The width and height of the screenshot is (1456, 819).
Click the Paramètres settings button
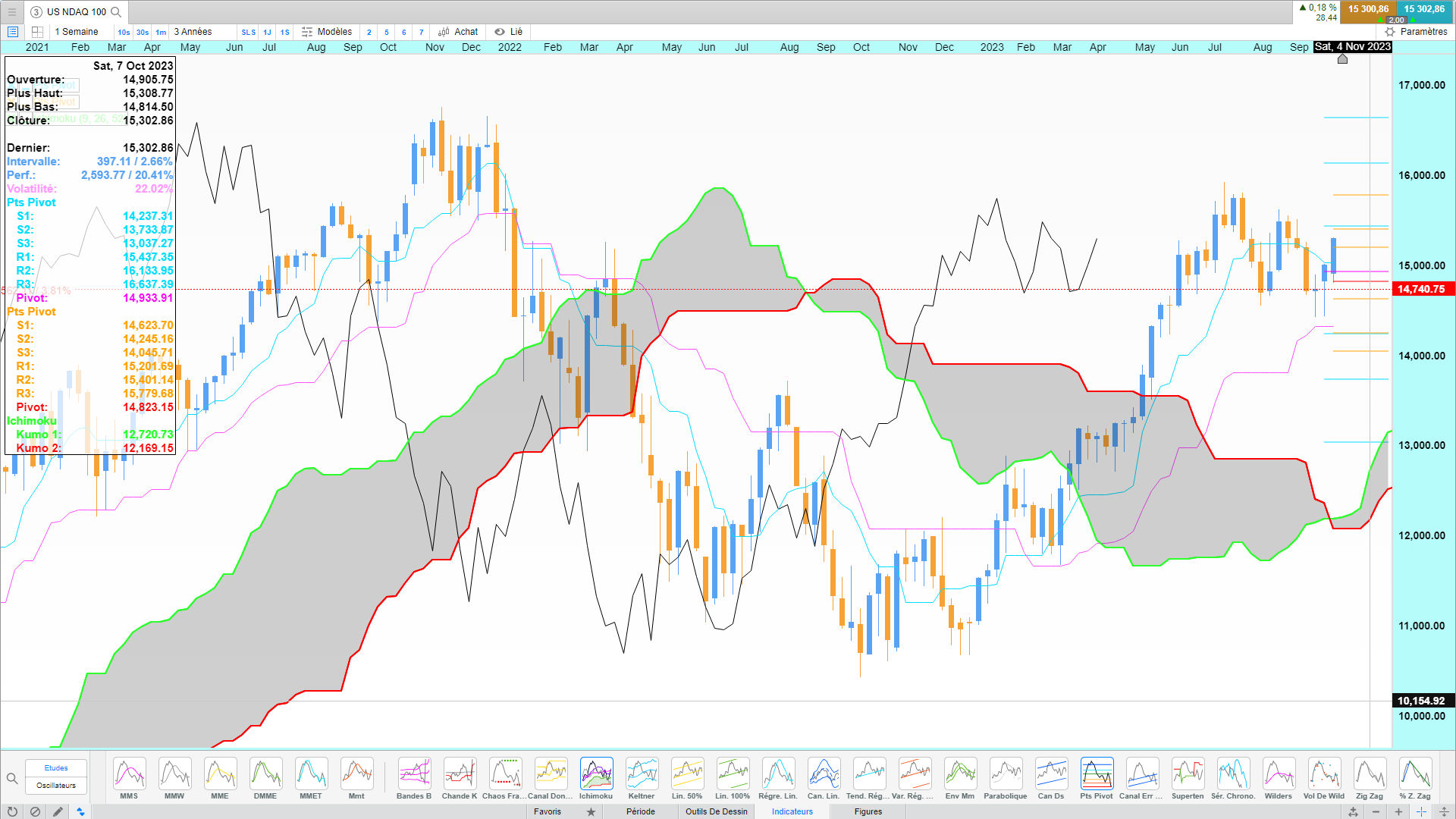(x=1416, y=32)
